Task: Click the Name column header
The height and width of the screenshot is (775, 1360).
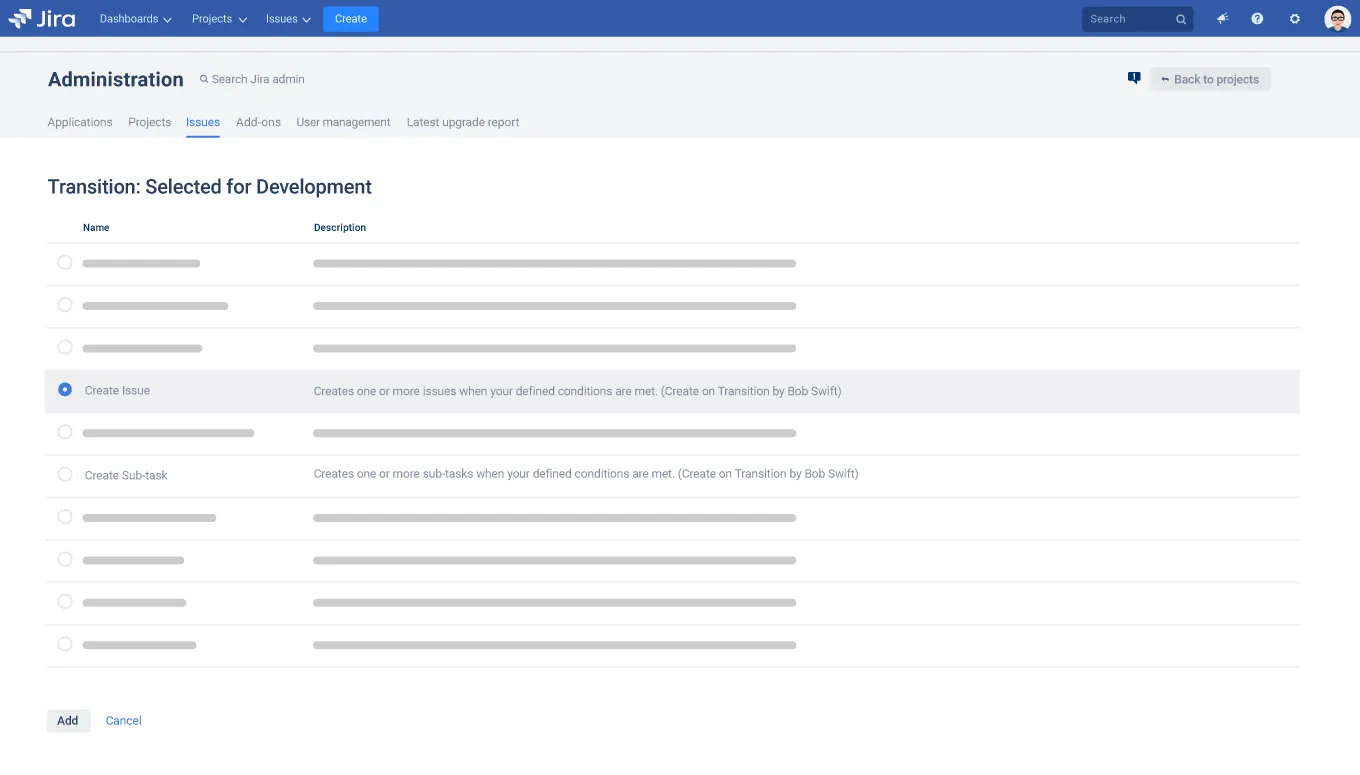Action: [96, 227]
